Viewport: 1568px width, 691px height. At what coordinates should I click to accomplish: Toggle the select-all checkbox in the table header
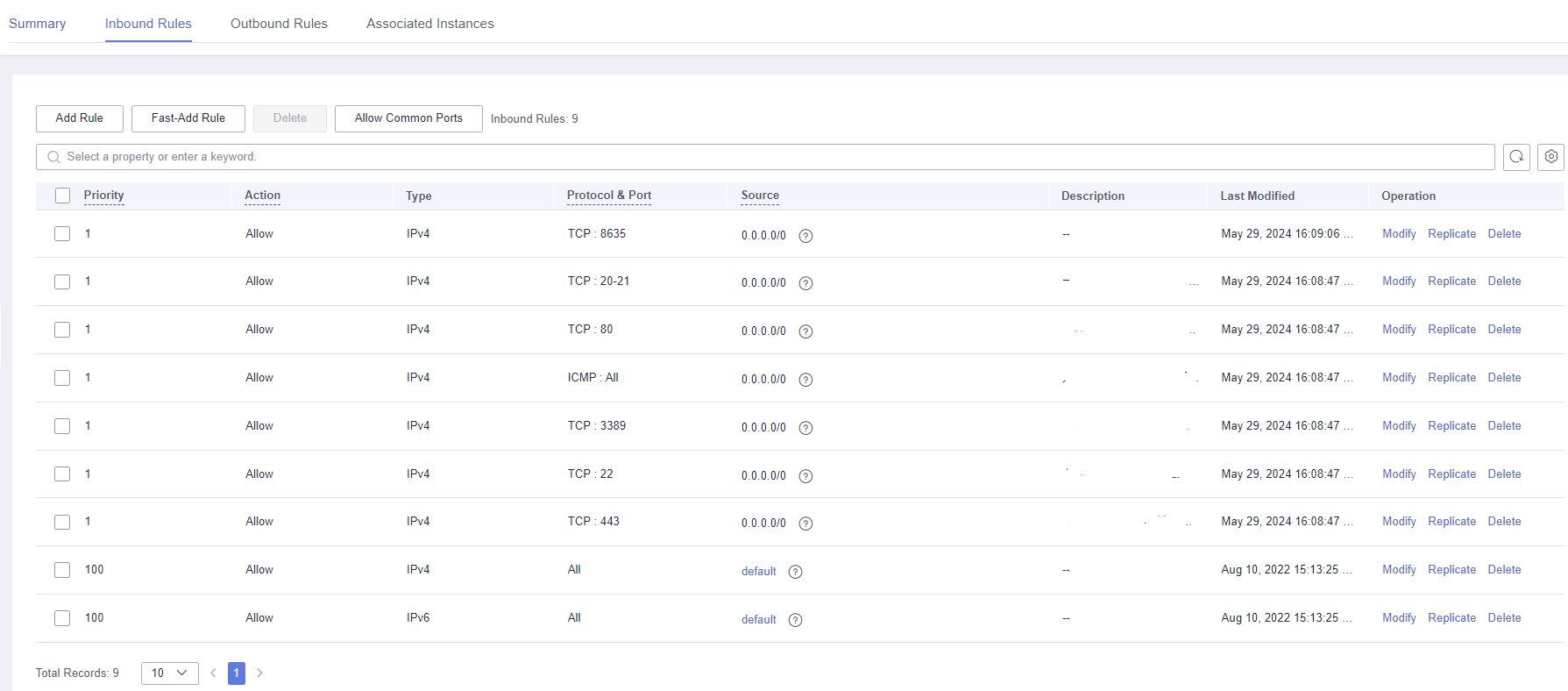62,196
